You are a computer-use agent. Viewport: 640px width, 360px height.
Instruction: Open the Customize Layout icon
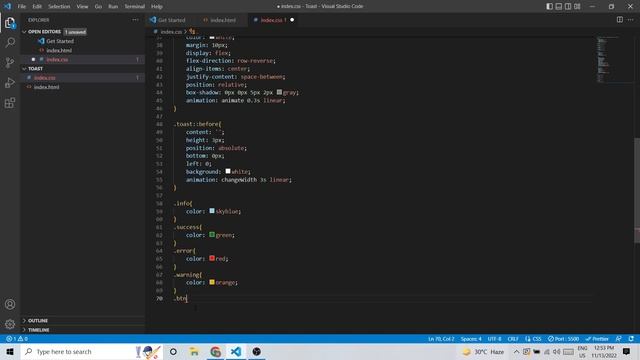[577, 7]
